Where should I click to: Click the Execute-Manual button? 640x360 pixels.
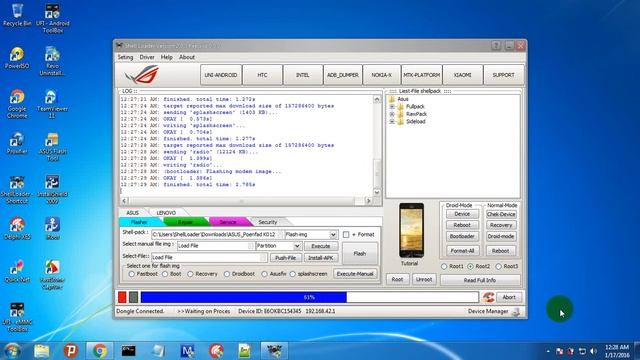[x=355, y=274]
